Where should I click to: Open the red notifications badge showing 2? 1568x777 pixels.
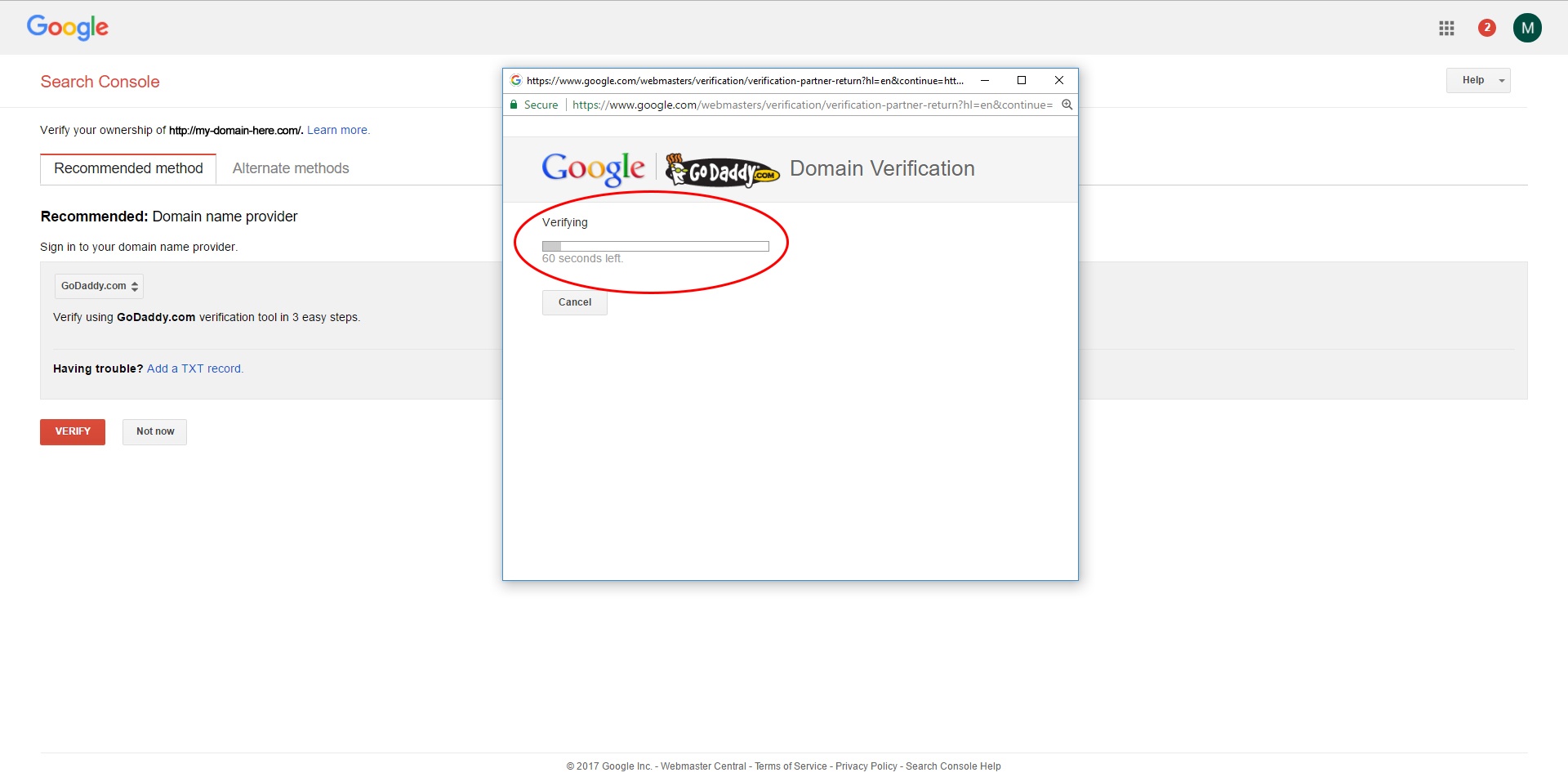tap(1486, 28)
